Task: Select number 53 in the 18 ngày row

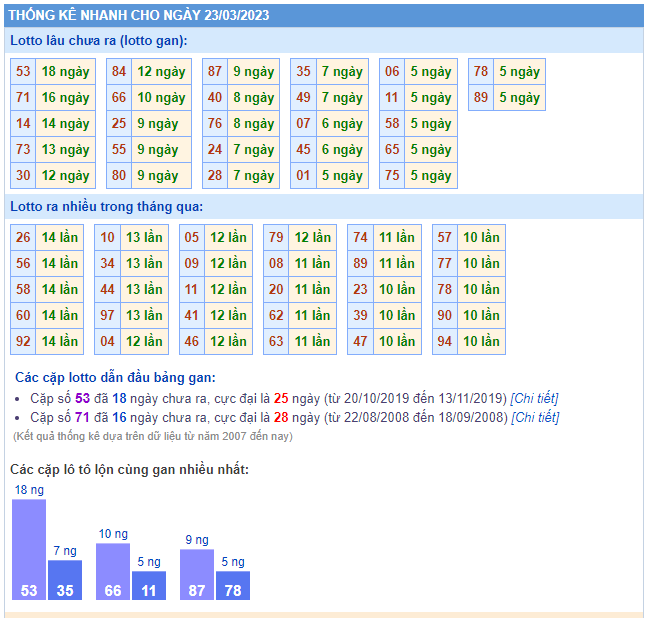Action: [x=24, y=72]
